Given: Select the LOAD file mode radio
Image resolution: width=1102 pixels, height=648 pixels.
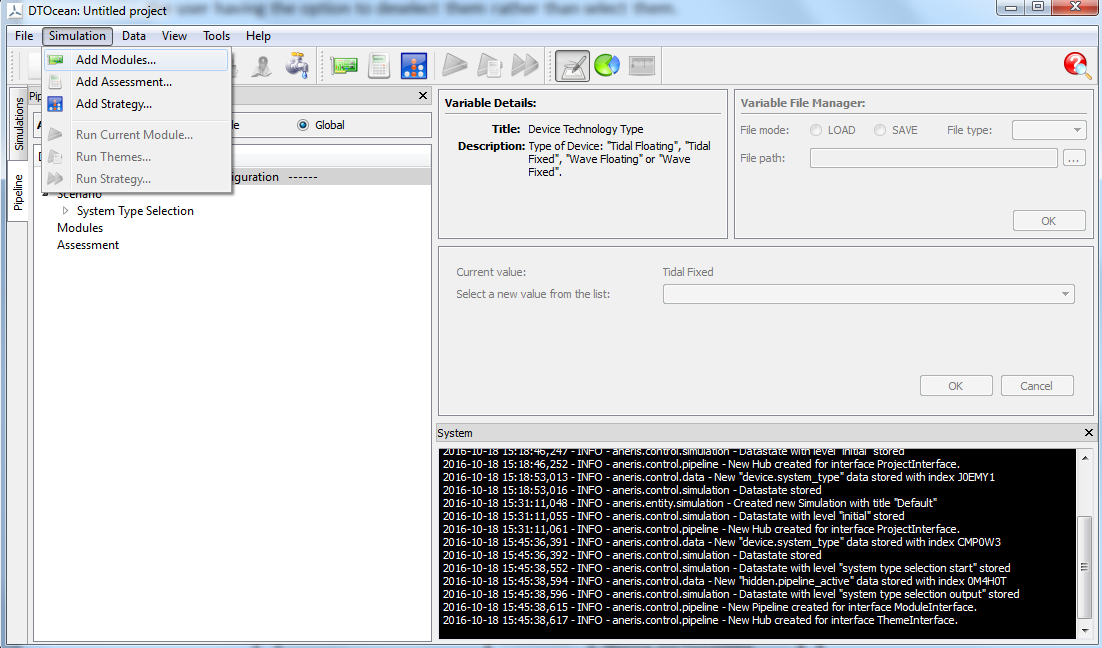Looking at the screenshot, I should [x=817, y=130].
